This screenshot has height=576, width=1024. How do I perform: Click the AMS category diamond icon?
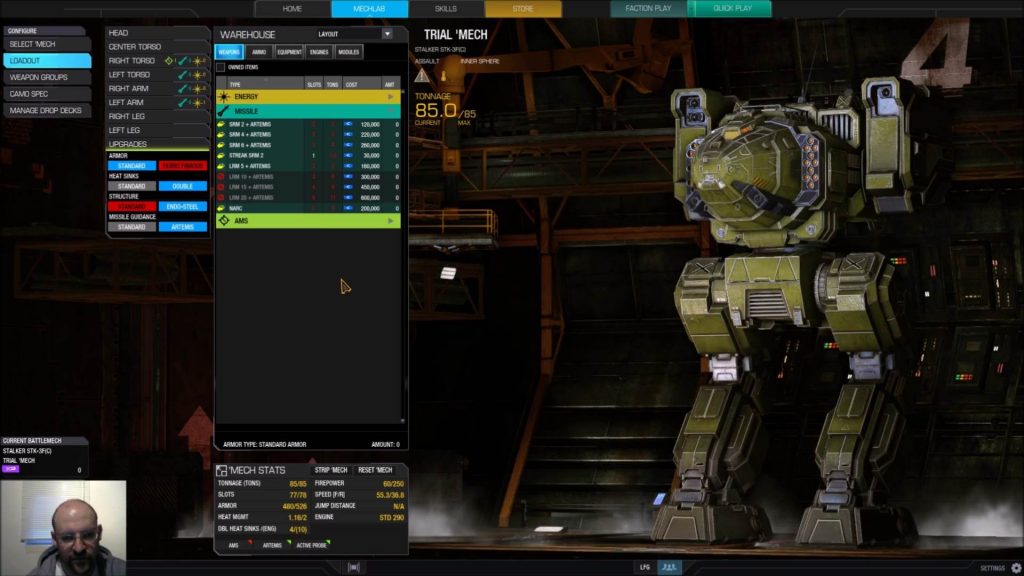point(224,221)
